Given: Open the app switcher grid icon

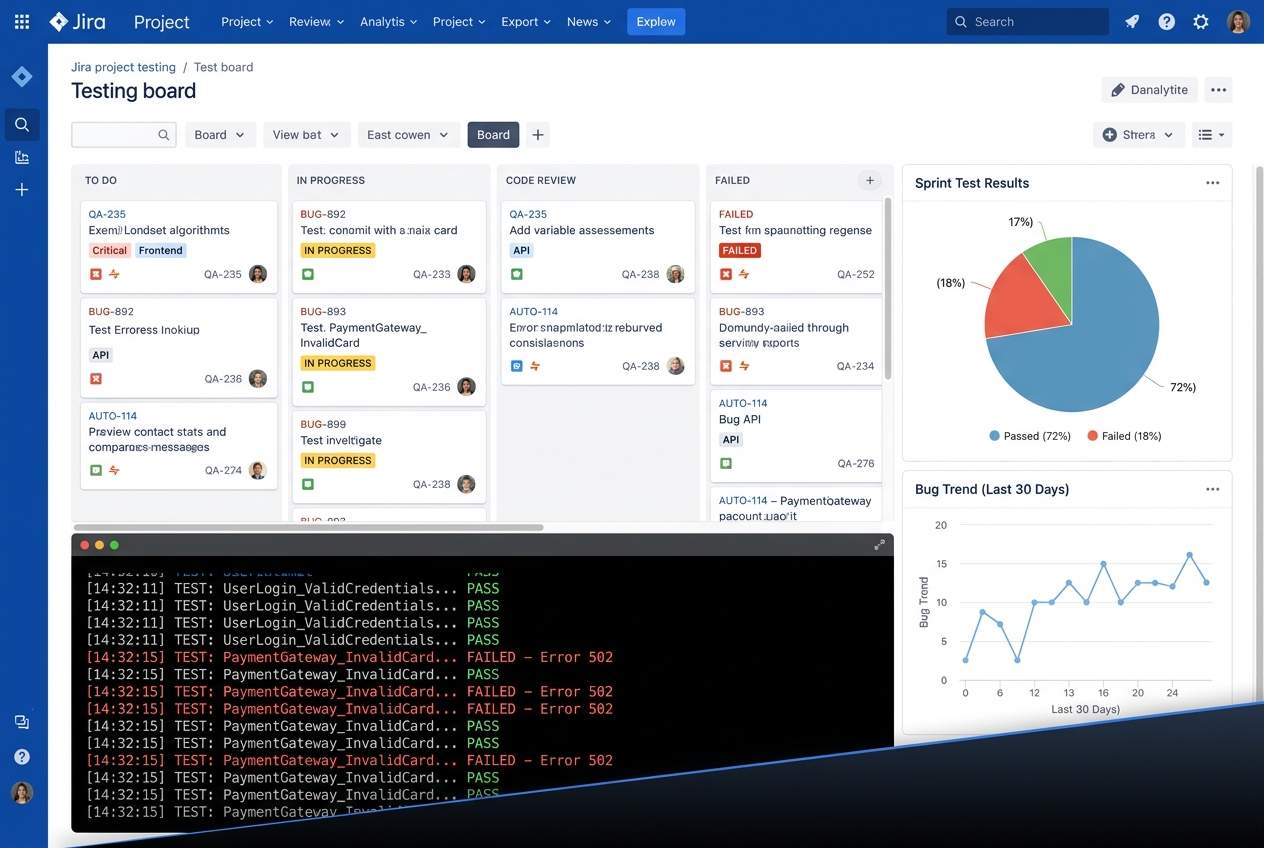Looking at the screenshot, I should (x=22, y=21).
